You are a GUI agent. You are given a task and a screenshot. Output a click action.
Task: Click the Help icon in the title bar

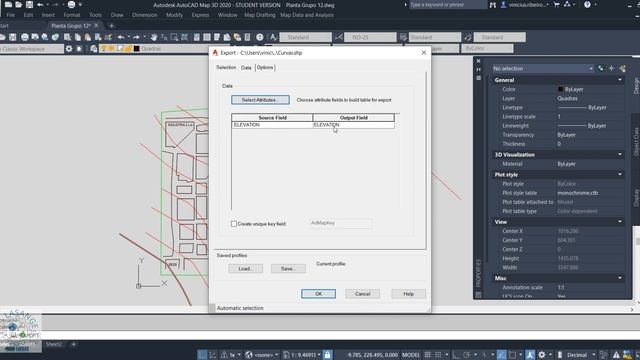point(587,4)
